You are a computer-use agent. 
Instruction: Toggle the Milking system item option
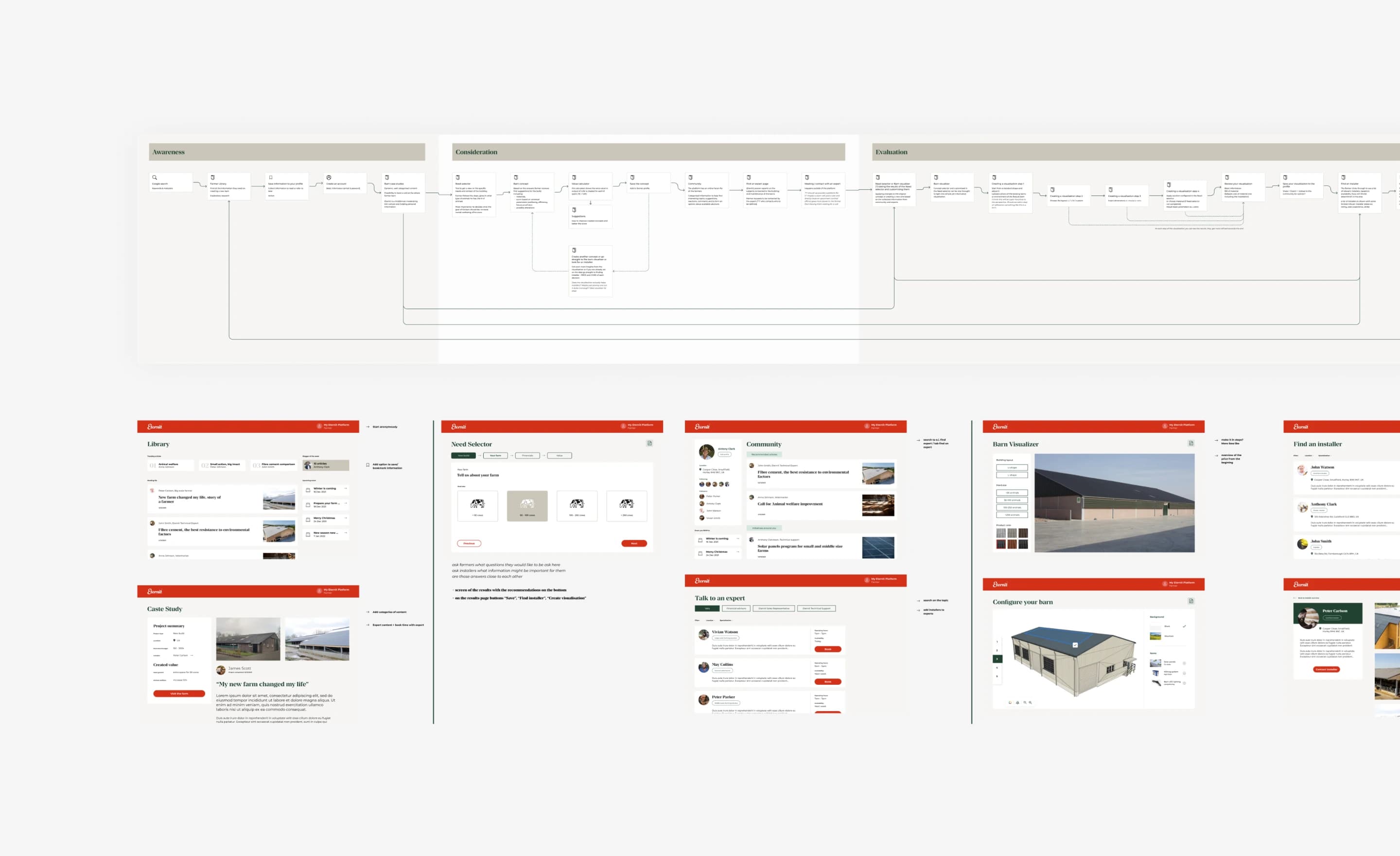pyautogui.click(x=1185, y=674)
